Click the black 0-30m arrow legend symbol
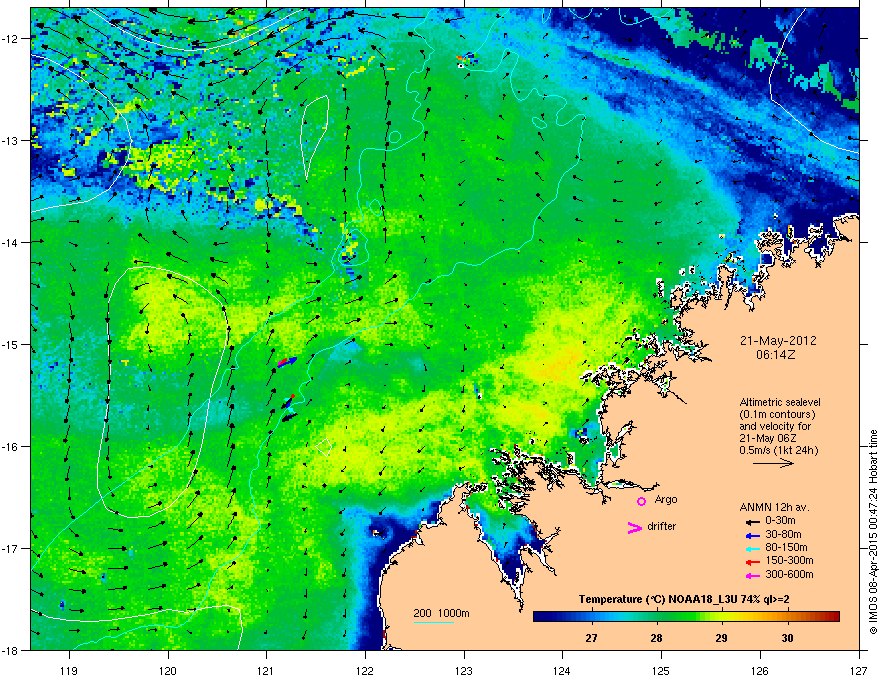880x680 pixels. (x=752, y=522)
